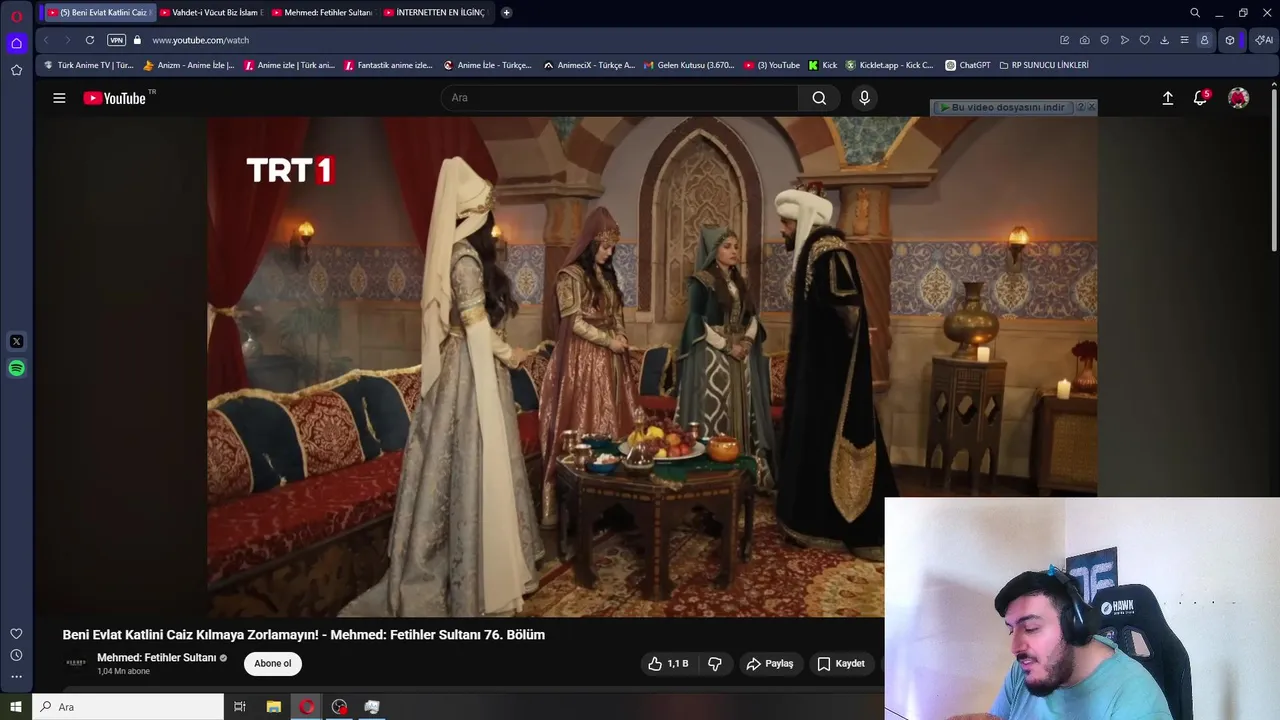1280x720 pixels.
Task: Open the AnimeciX bookmark
Action: point(589,65)
